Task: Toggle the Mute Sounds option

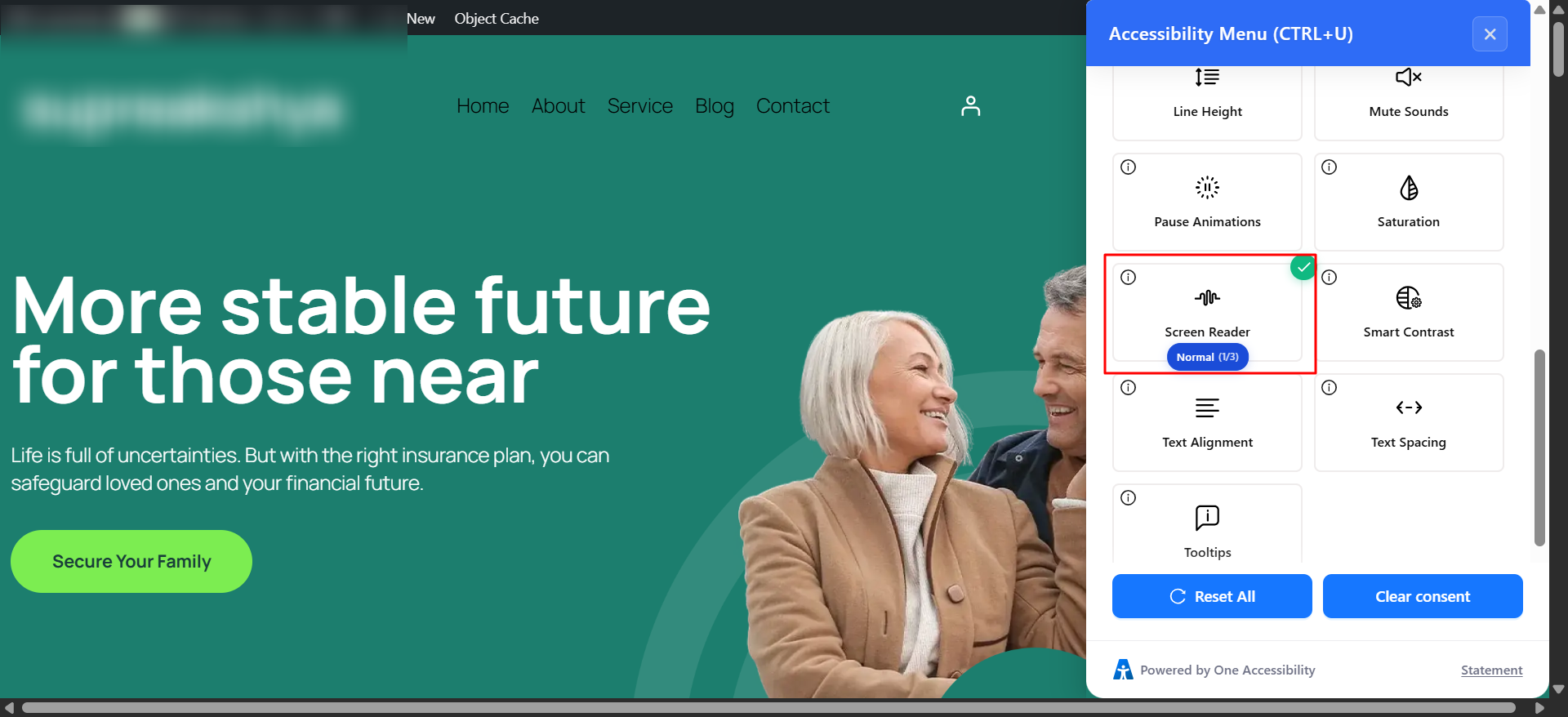Action: tap(1409, 102)
